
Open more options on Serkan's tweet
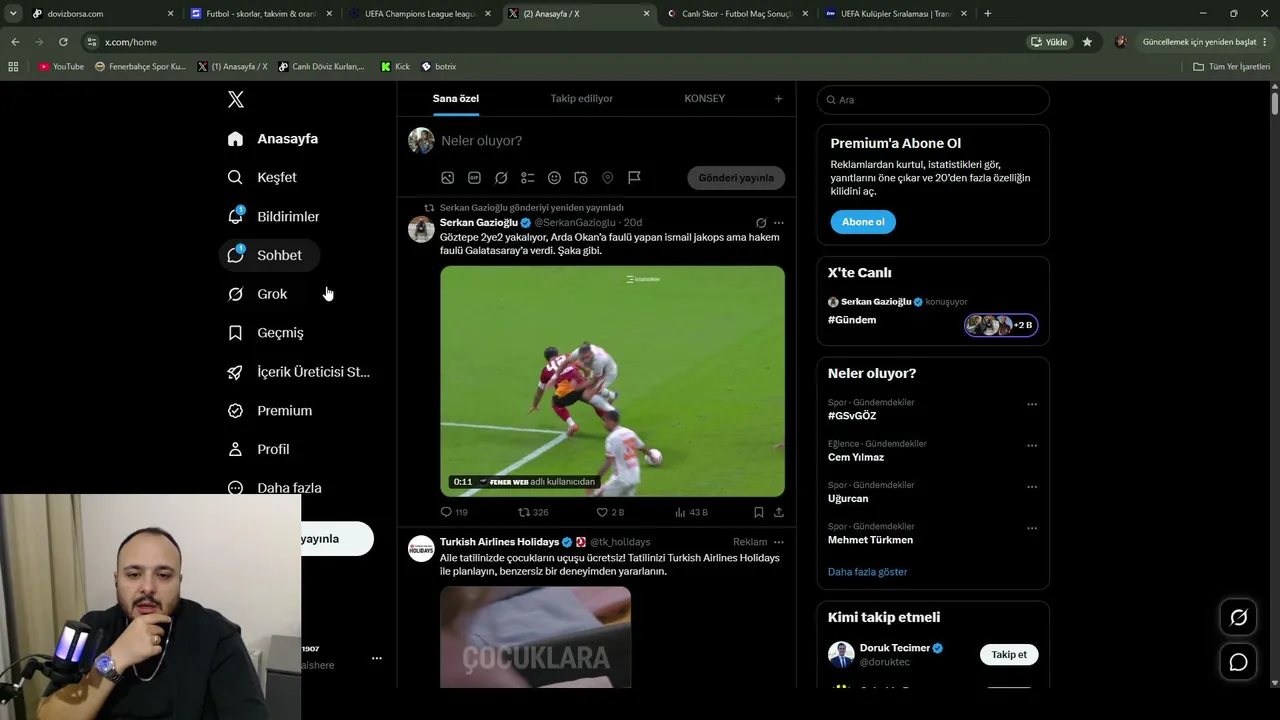click(x=779, y=223)
